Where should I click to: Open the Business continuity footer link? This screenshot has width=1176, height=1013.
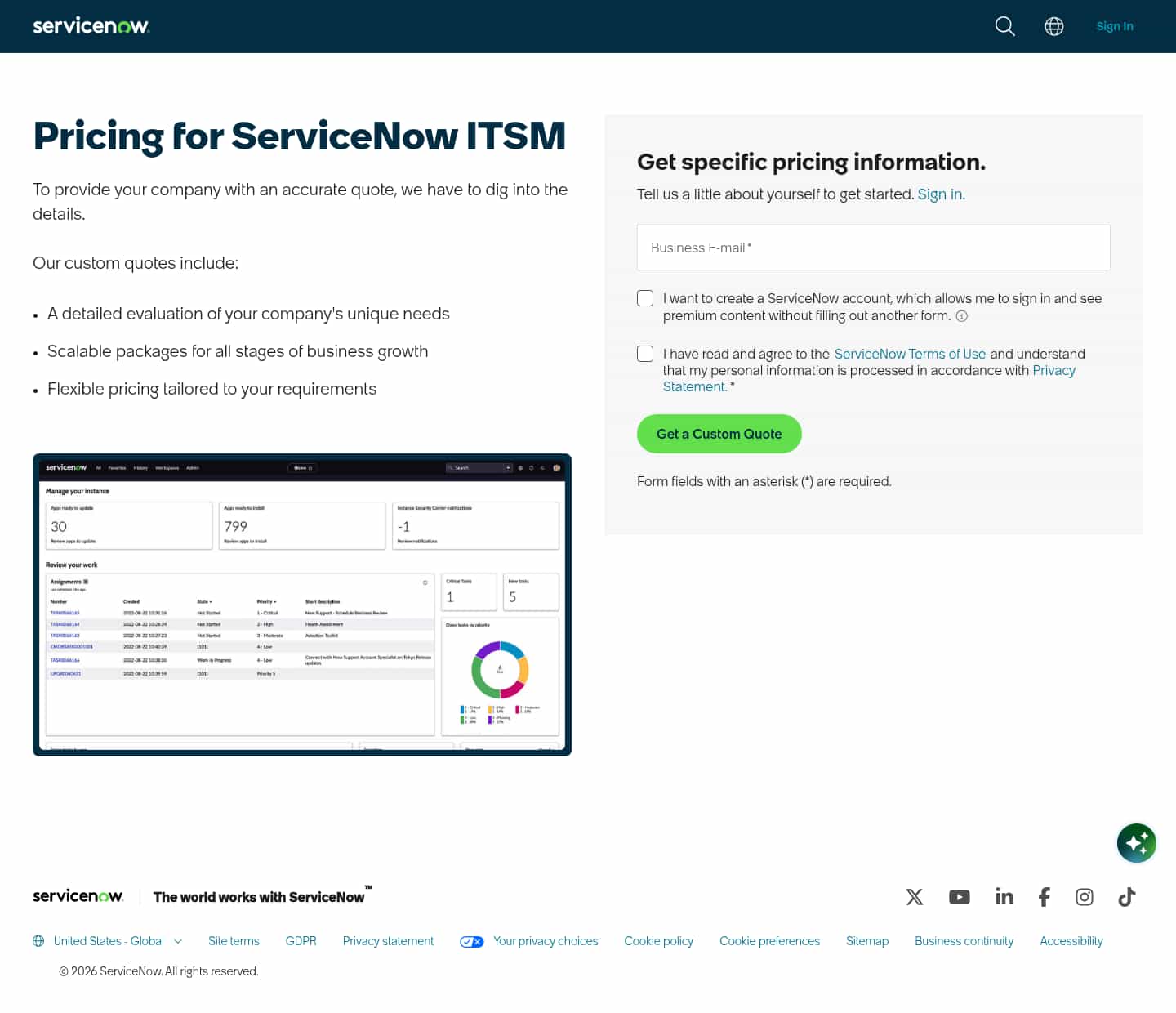pos(964,941)
